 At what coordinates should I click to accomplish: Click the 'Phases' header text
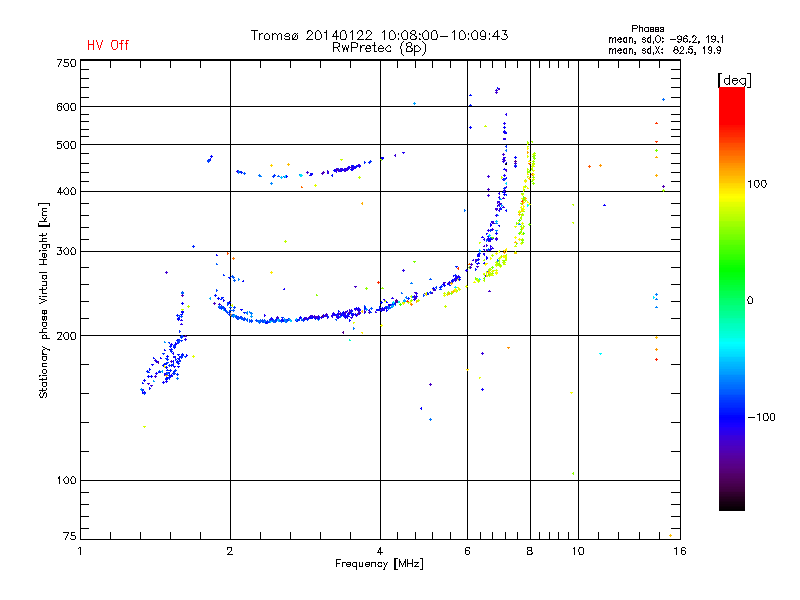(x=647, y=29)
